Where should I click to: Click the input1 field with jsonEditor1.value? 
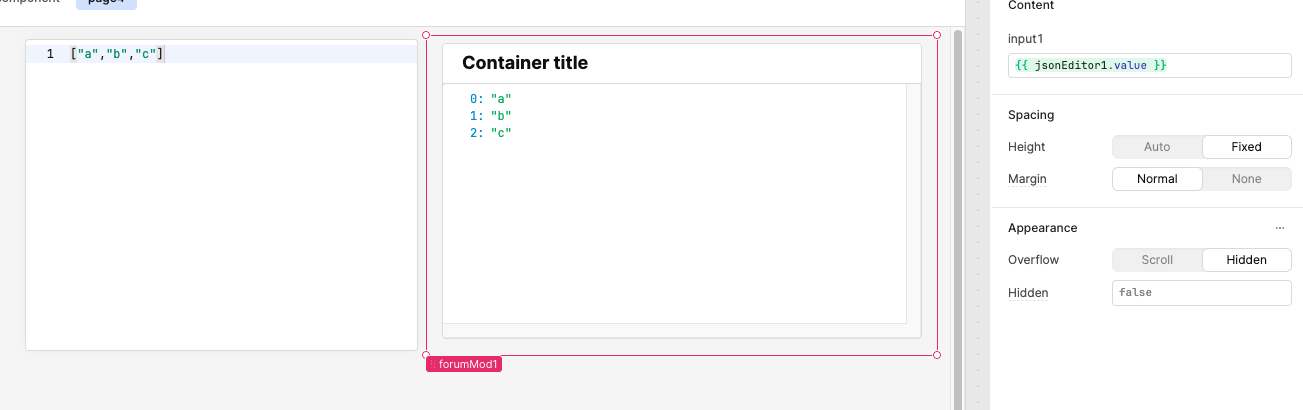(x=1149, y=65)
